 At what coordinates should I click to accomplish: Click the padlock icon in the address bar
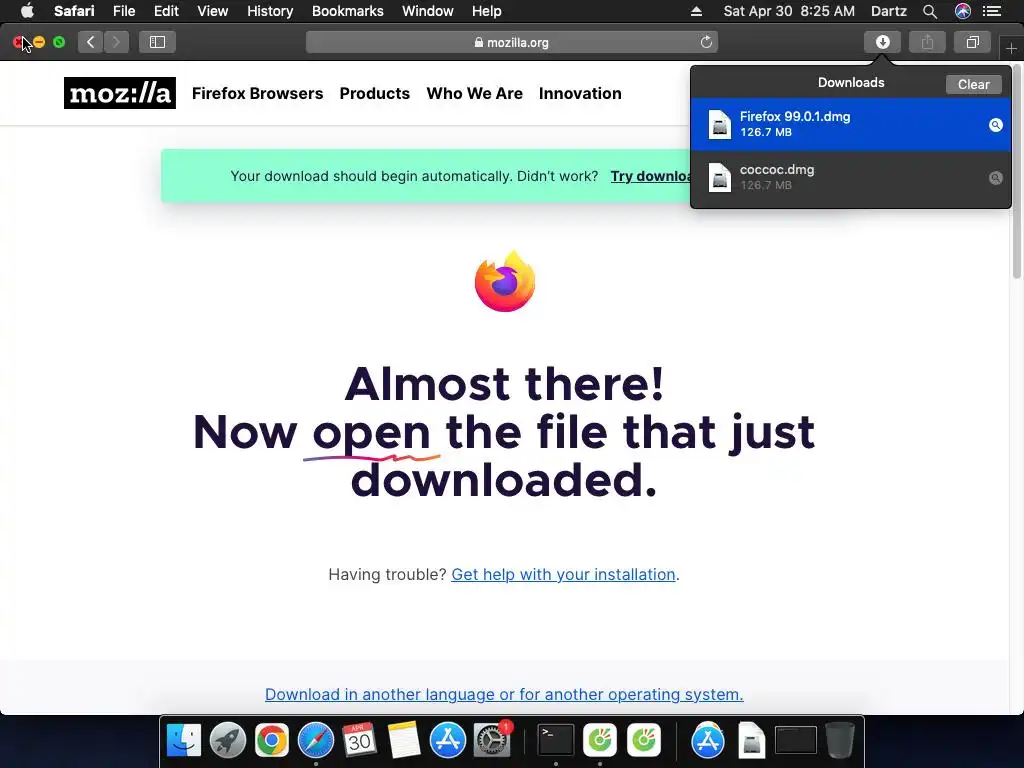click(x=479, y=42)
